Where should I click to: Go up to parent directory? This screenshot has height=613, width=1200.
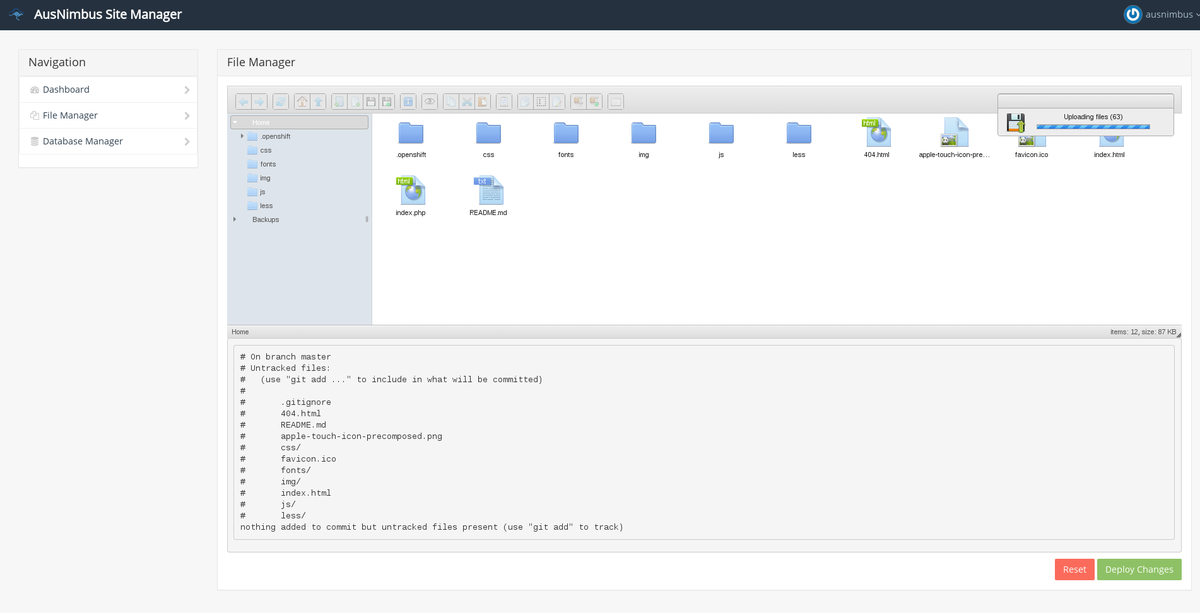pos(318,101)
